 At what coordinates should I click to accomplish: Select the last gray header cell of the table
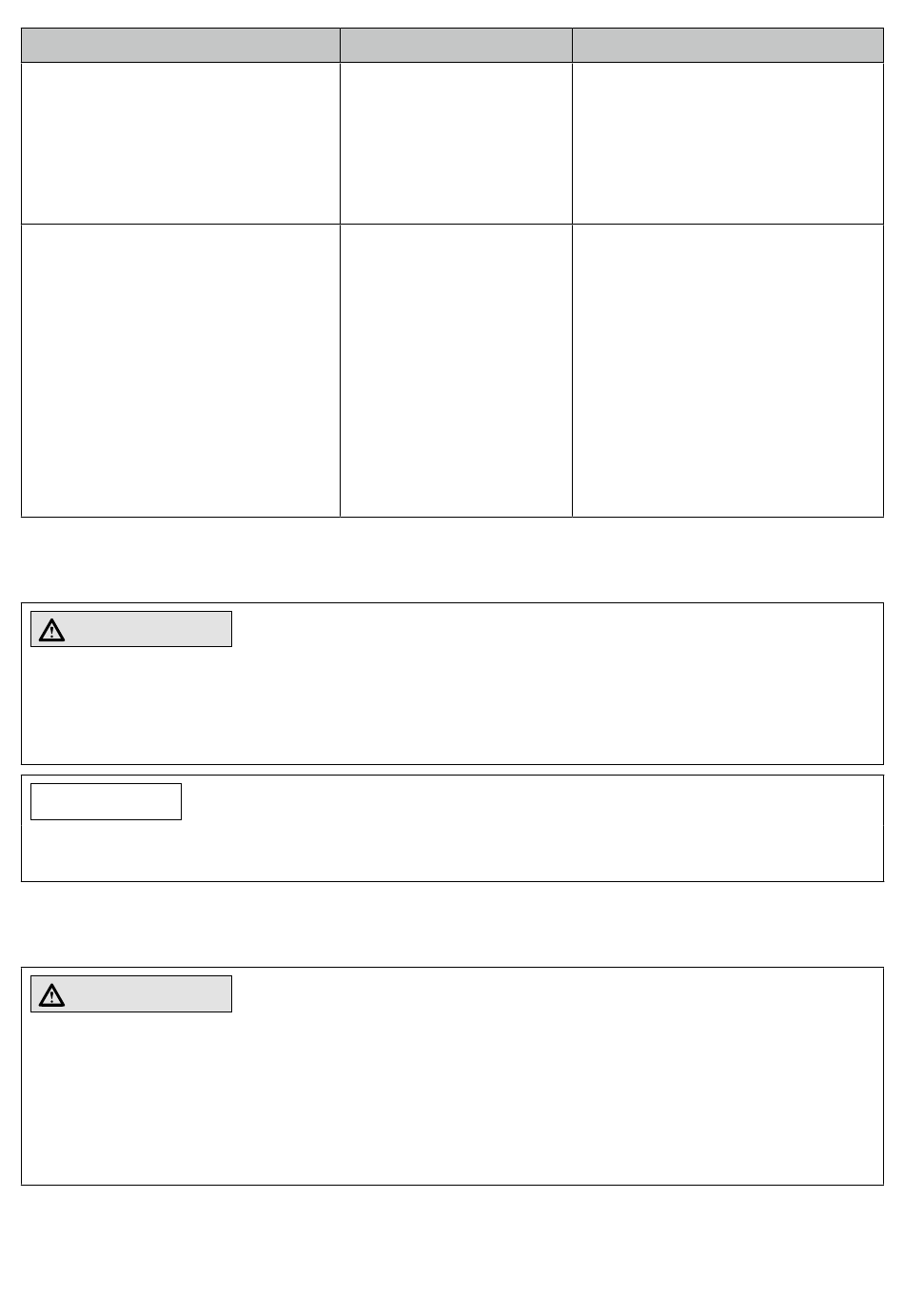coord(728,46)
